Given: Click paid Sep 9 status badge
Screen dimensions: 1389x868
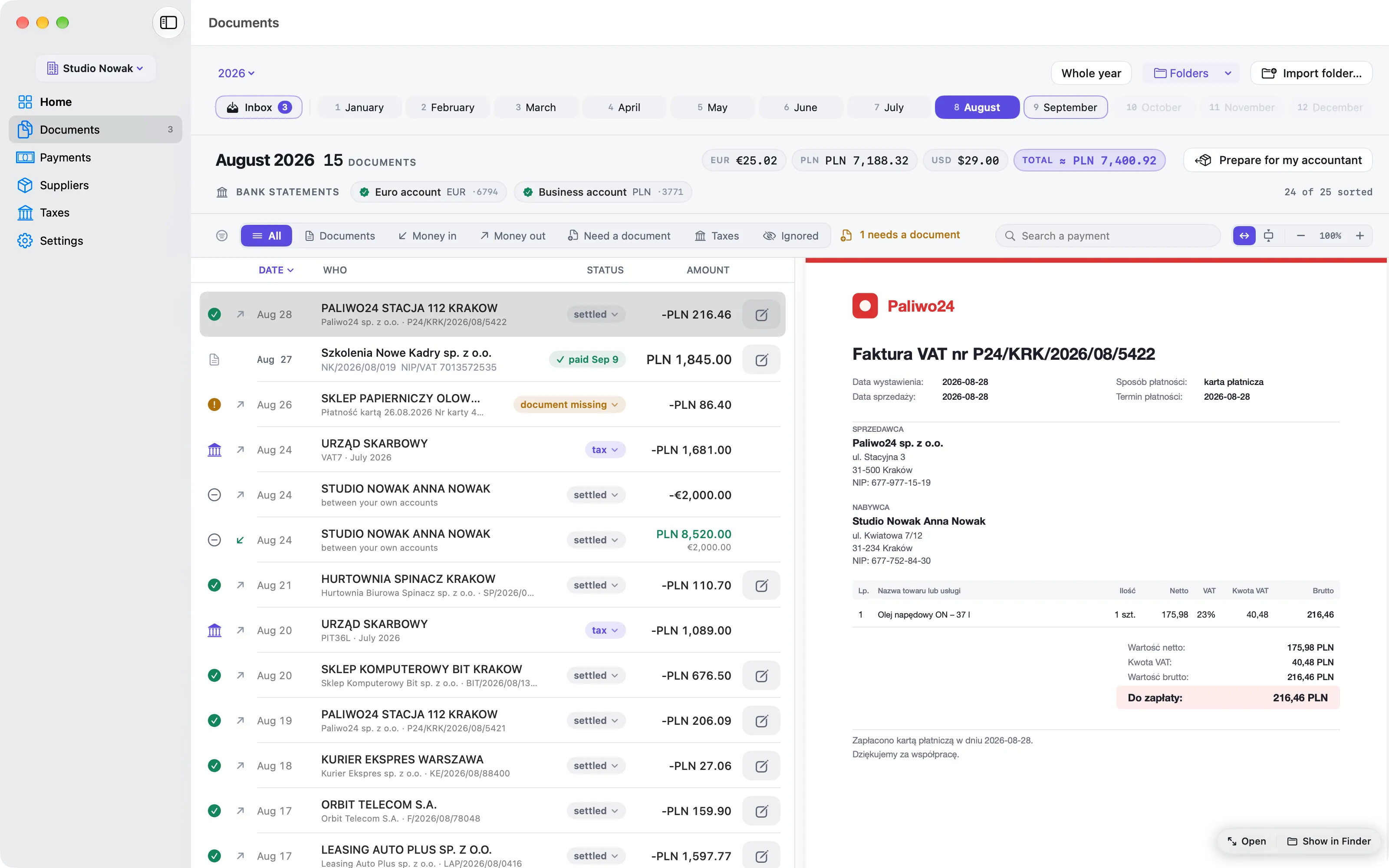Looking at the screenshot, I should click(587, 359).
